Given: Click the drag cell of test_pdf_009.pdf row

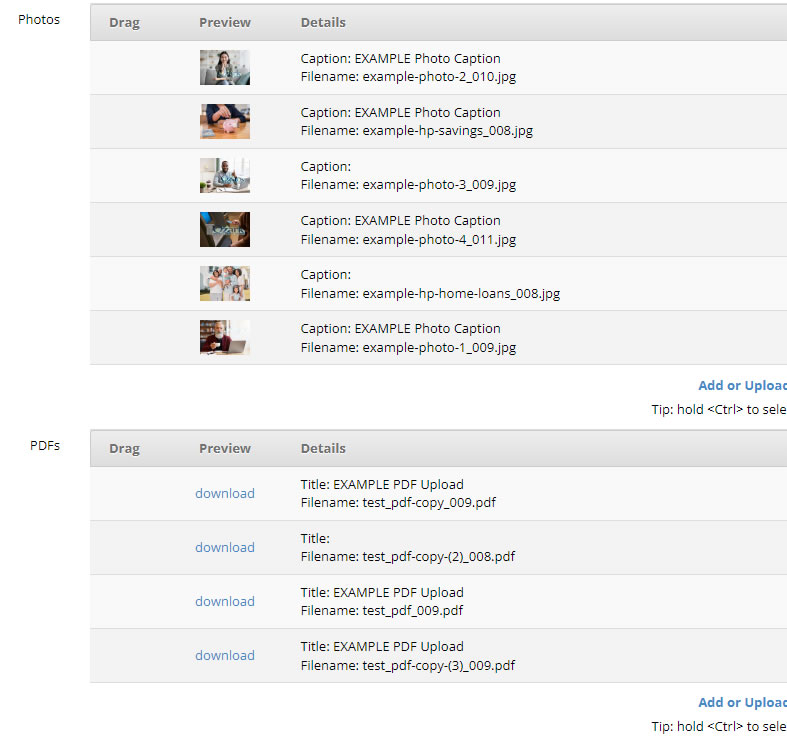Looking at the screenshot, I should point(124,601).
